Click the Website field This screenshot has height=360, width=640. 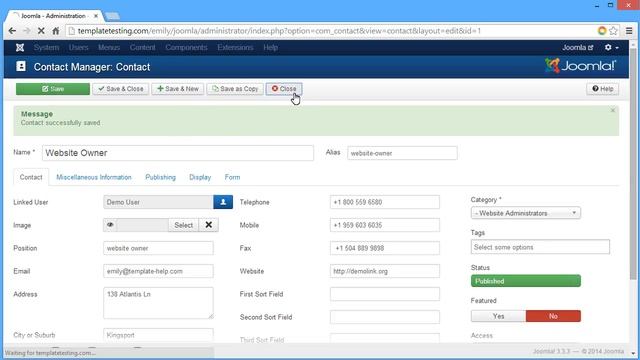(384, 271)
